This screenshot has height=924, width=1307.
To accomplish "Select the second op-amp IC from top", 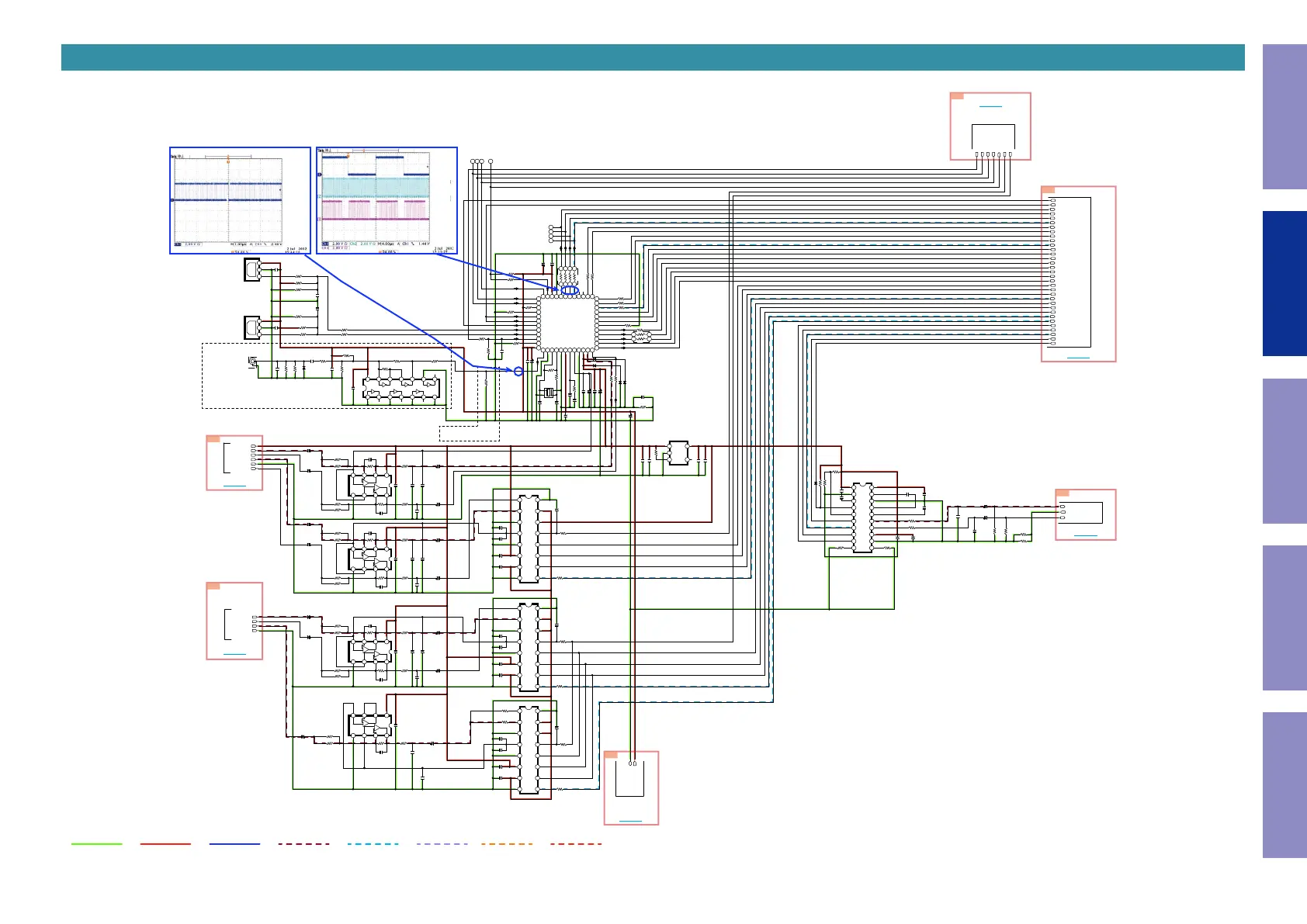I will [371, 560].
